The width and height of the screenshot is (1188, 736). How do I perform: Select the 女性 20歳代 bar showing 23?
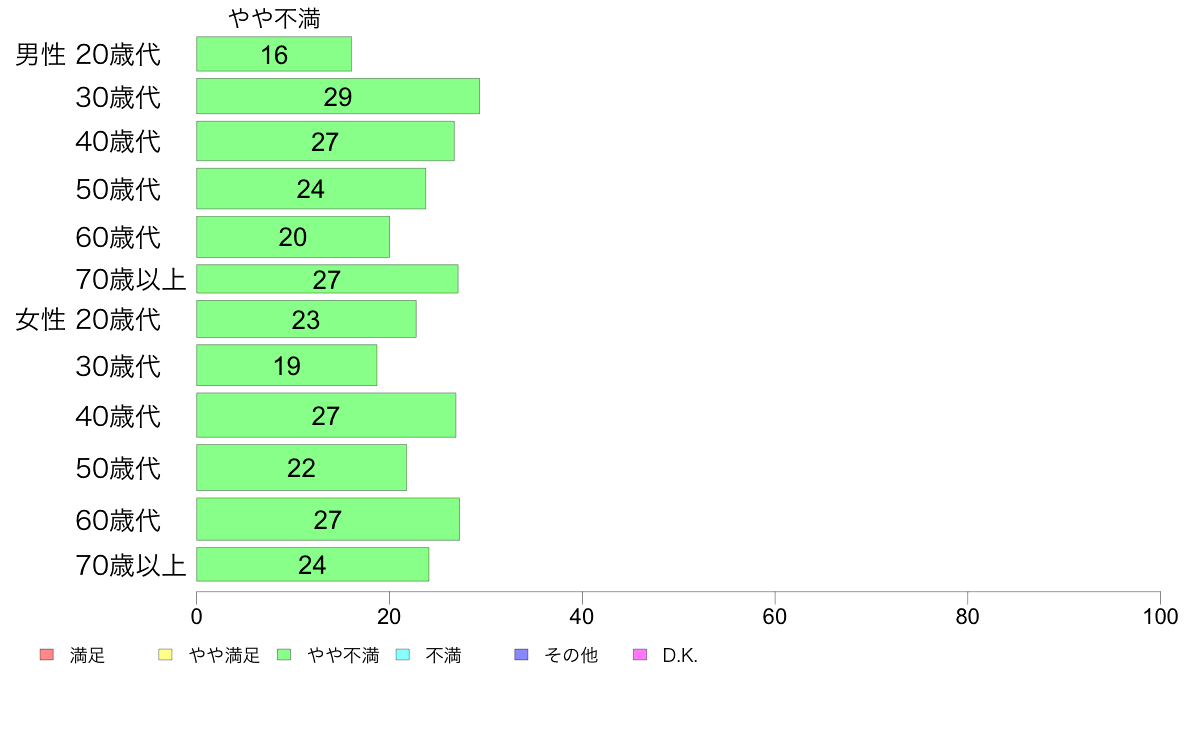pyautogui.click(x=306, y=319)
